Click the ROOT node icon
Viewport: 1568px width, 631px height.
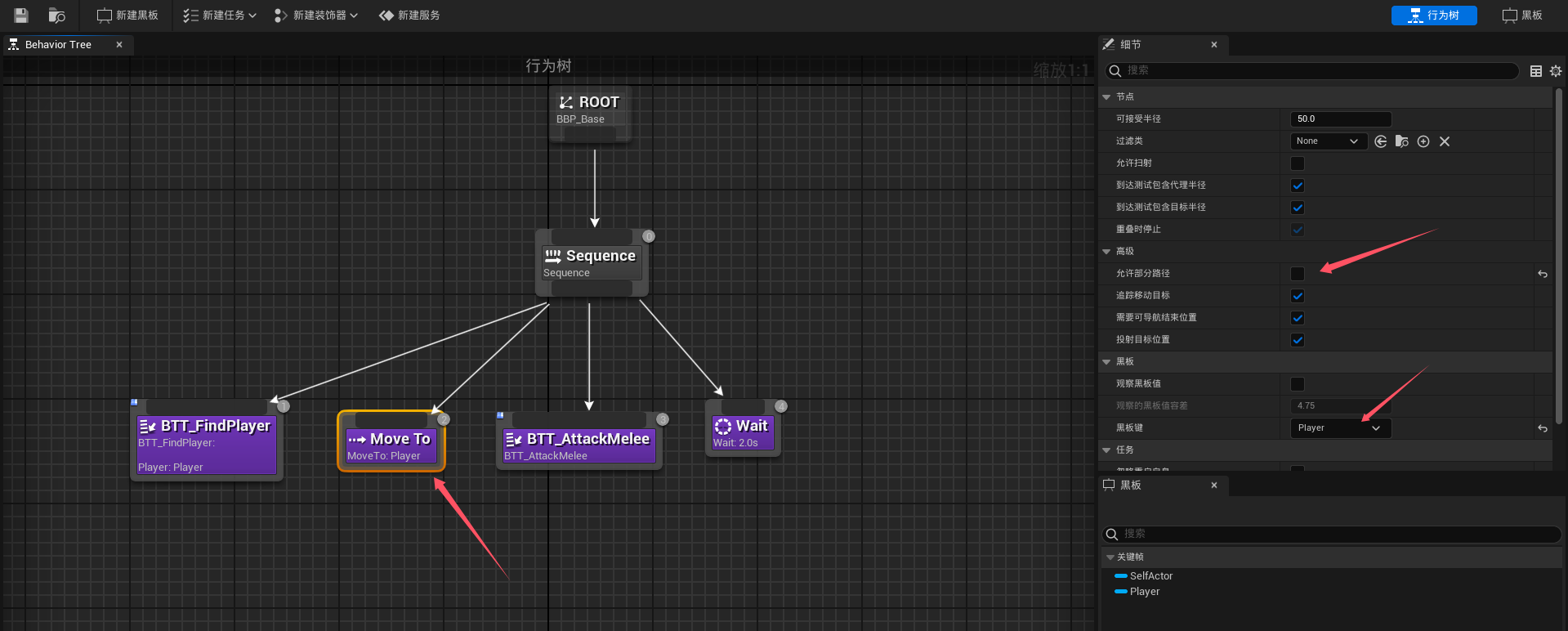565,102
